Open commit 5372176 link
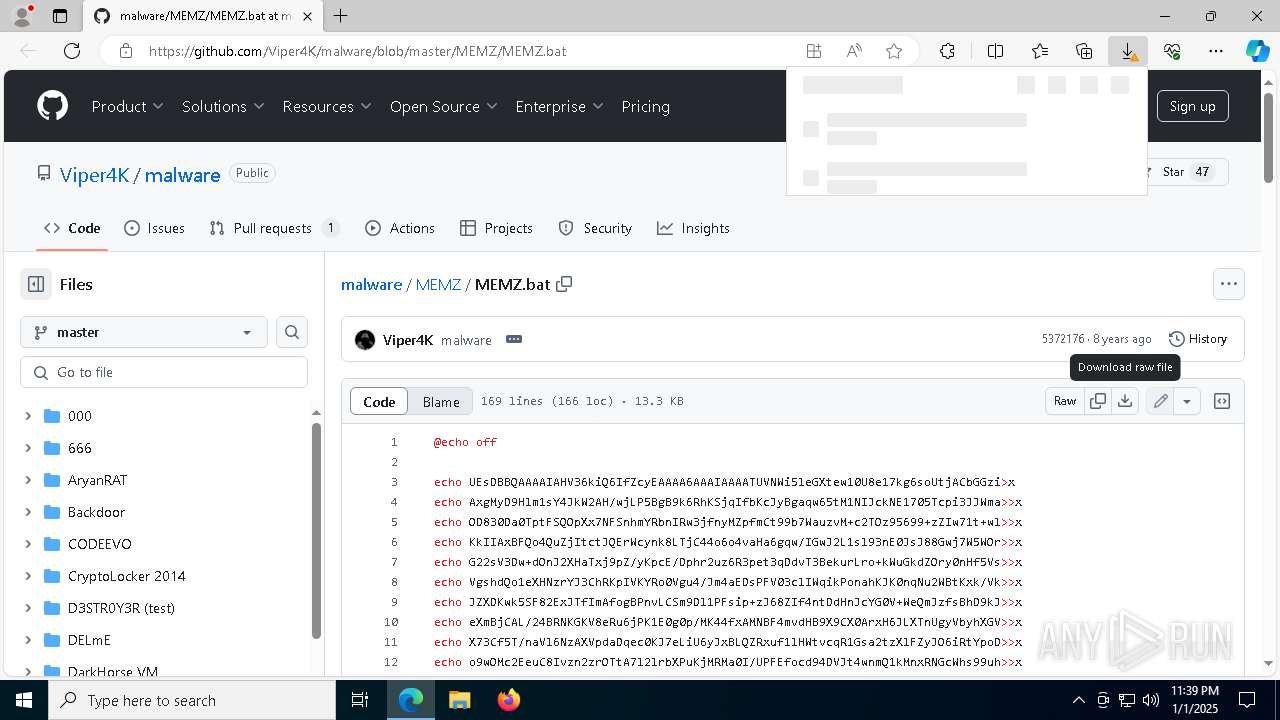This screenshot has width=1280, height=720. (x=1063, y=339)
